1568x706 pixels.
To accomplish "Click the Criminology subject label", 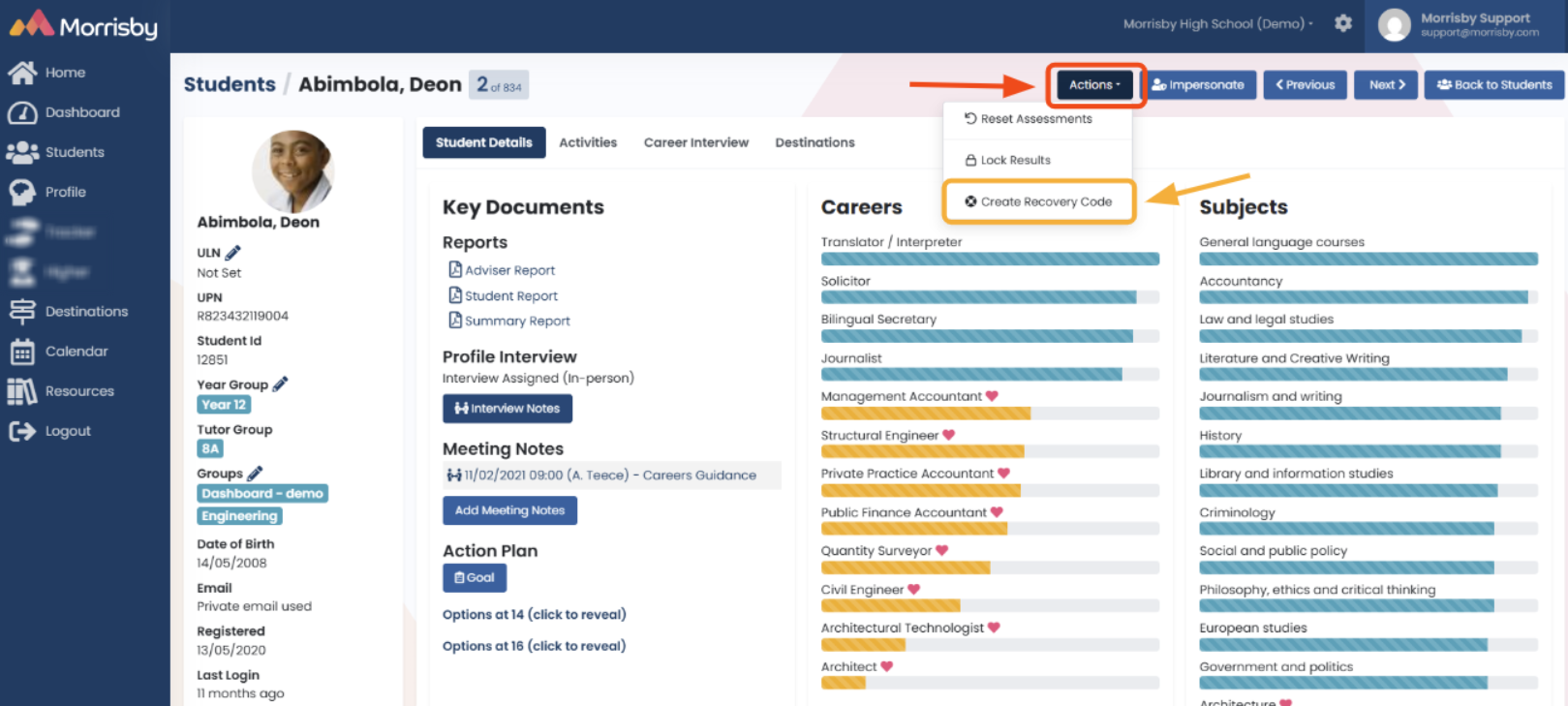I will click(1237, 512).
